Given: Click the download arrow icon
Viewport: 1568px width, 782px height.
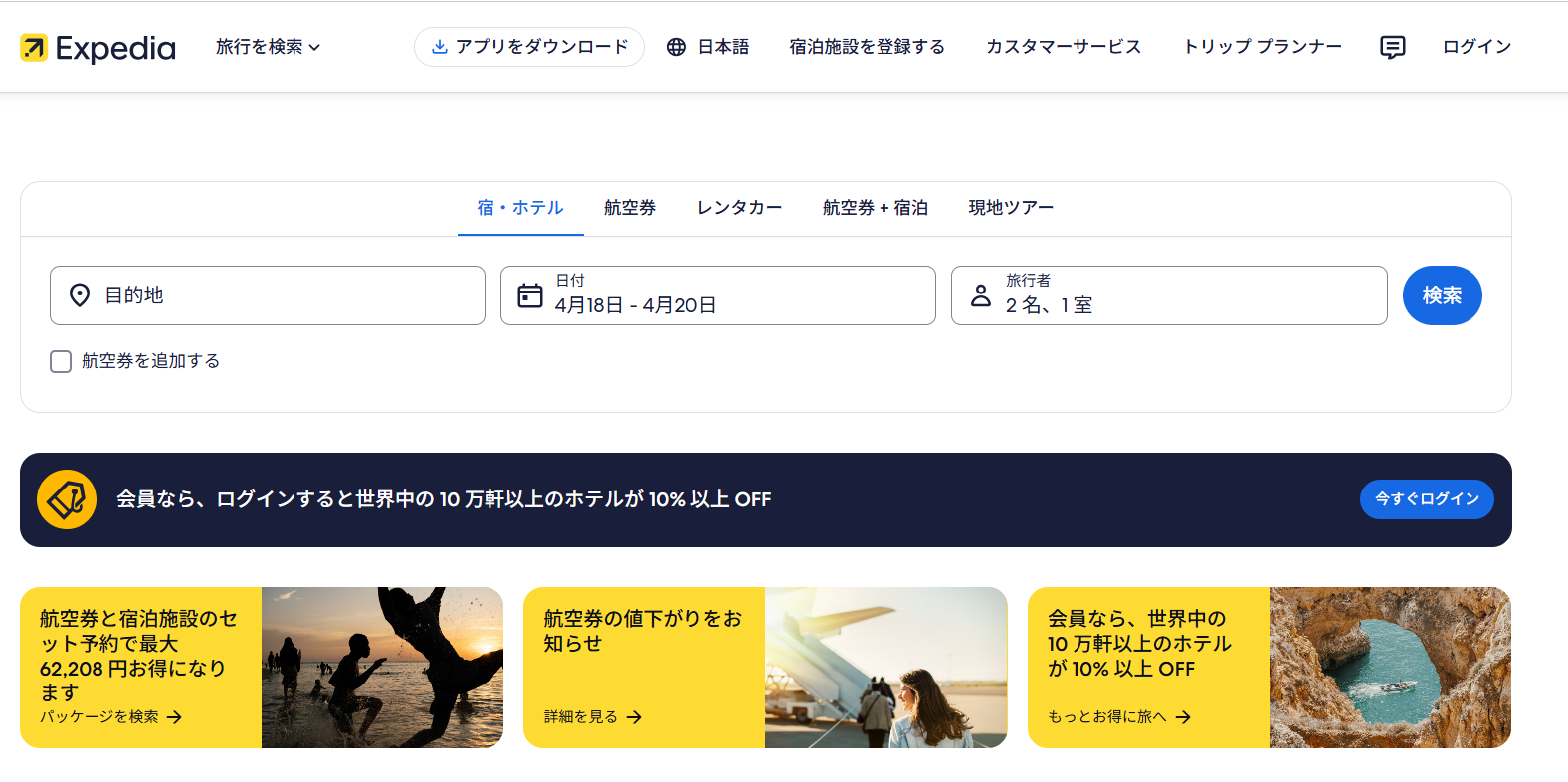Looking at the screenshot, I should click(439, 47).
